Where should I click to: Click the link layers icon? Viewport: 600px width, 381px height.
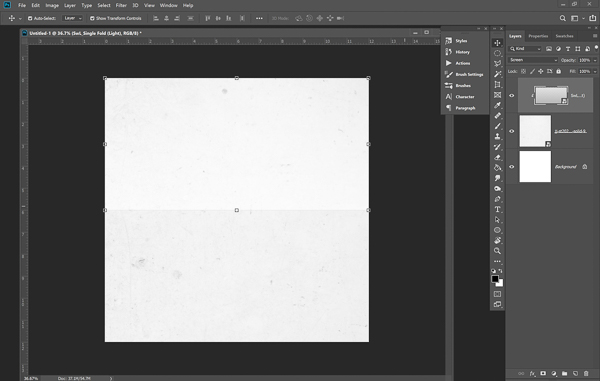coord(521,374)
